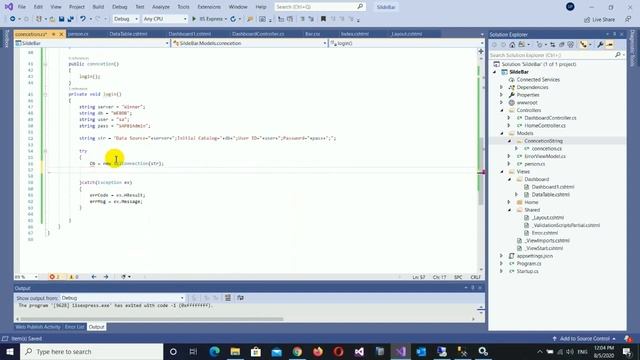Select HomeController.cs in Solution Explorer

544,125
